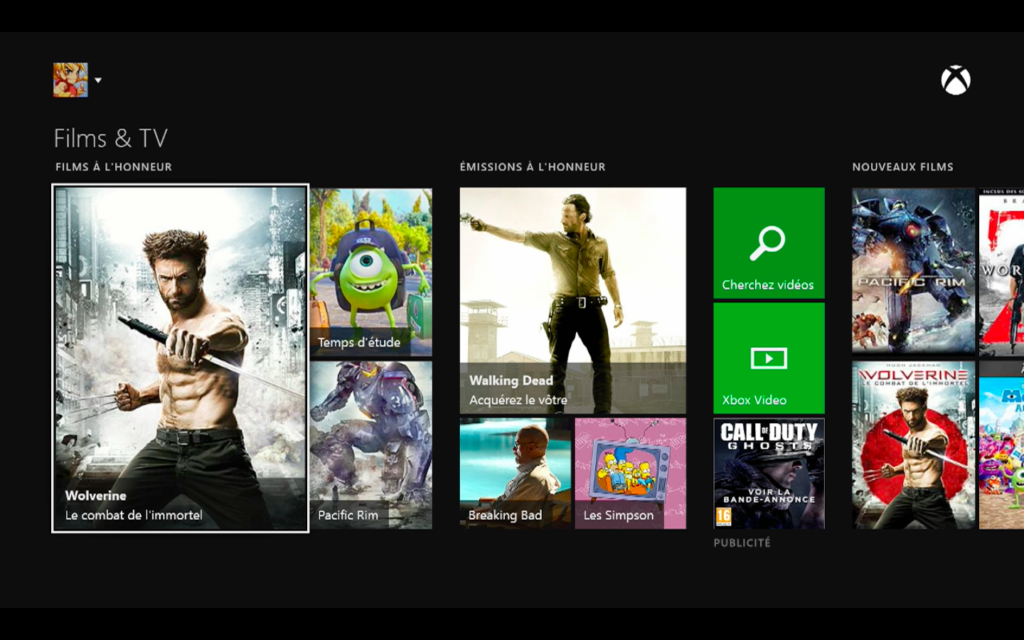Image resolution: width=1024 pixels, height=640 pixels.
Task: Select the Breaking Bad show tile
Action: tap(515, 473)
